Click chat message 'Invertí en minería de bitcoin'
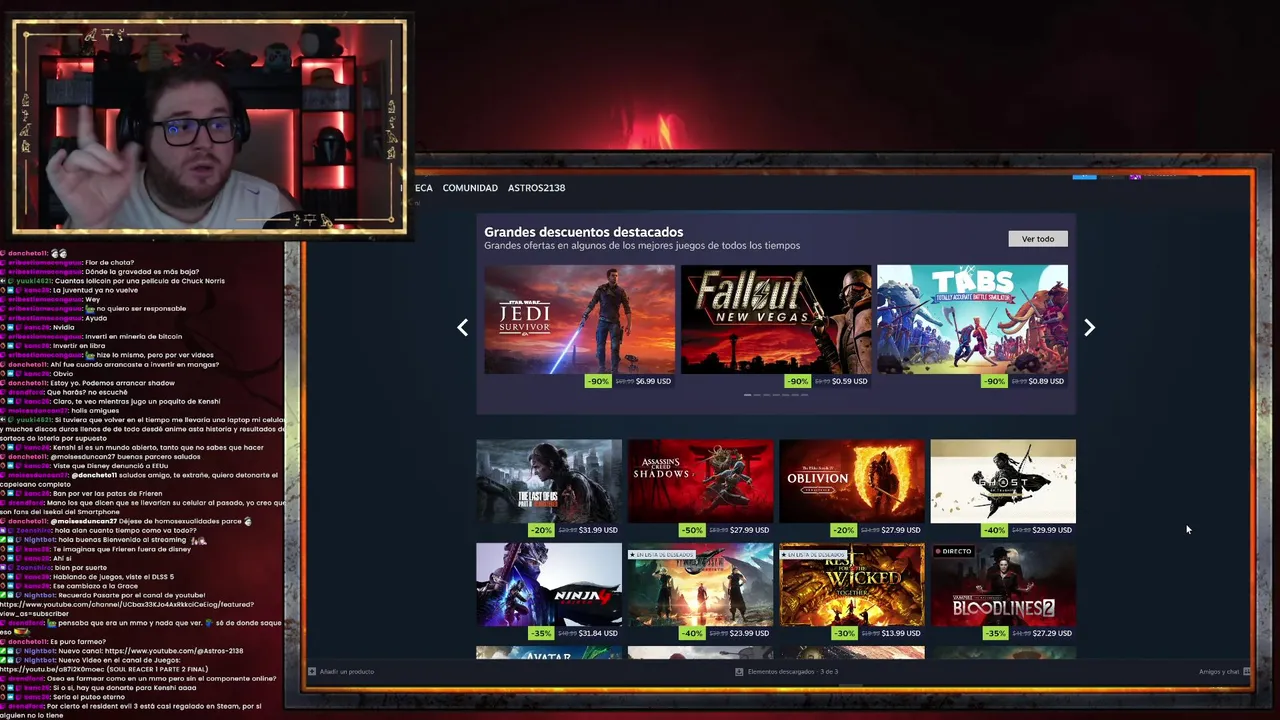The height and width of the screenshot is (720, 1280). [x=133, y=337]
